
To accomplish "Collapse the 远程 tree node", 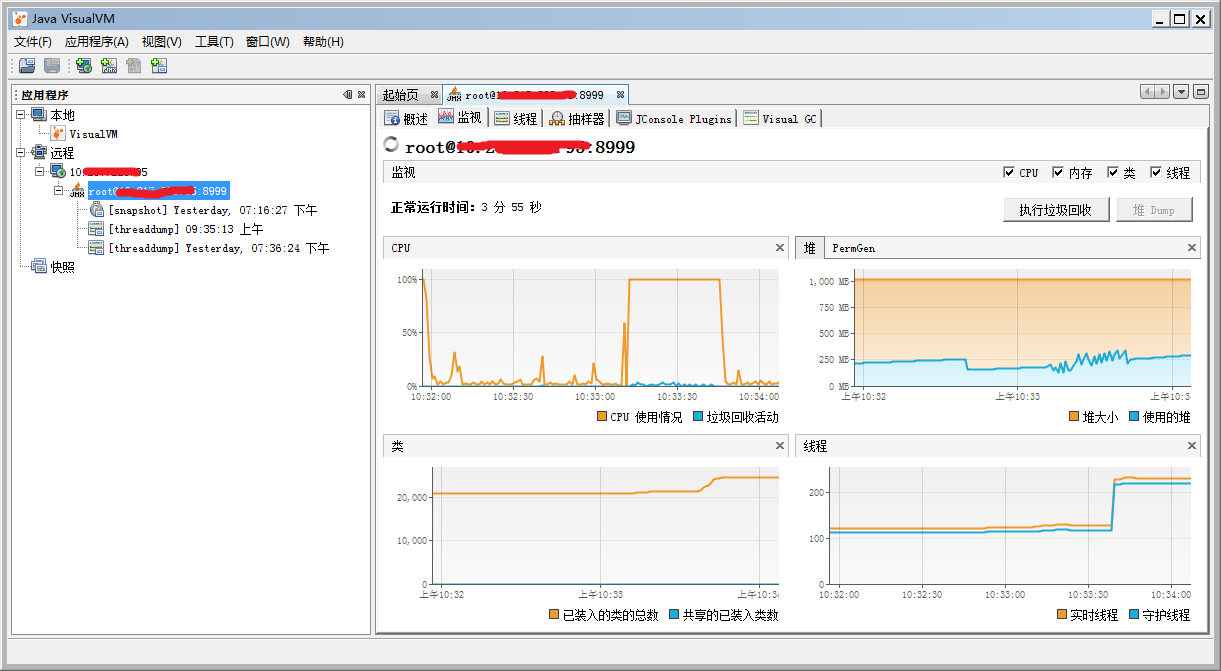I will click(22, 153).
